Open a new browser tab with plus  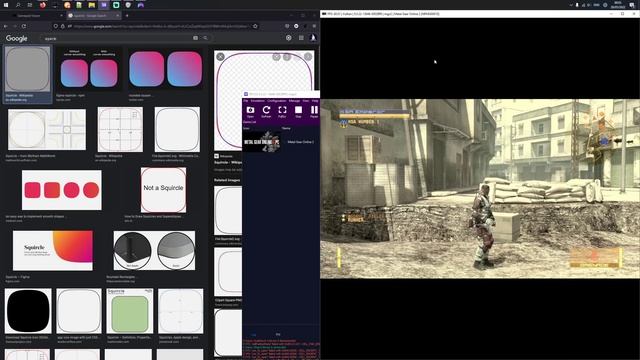coord(127,16)
